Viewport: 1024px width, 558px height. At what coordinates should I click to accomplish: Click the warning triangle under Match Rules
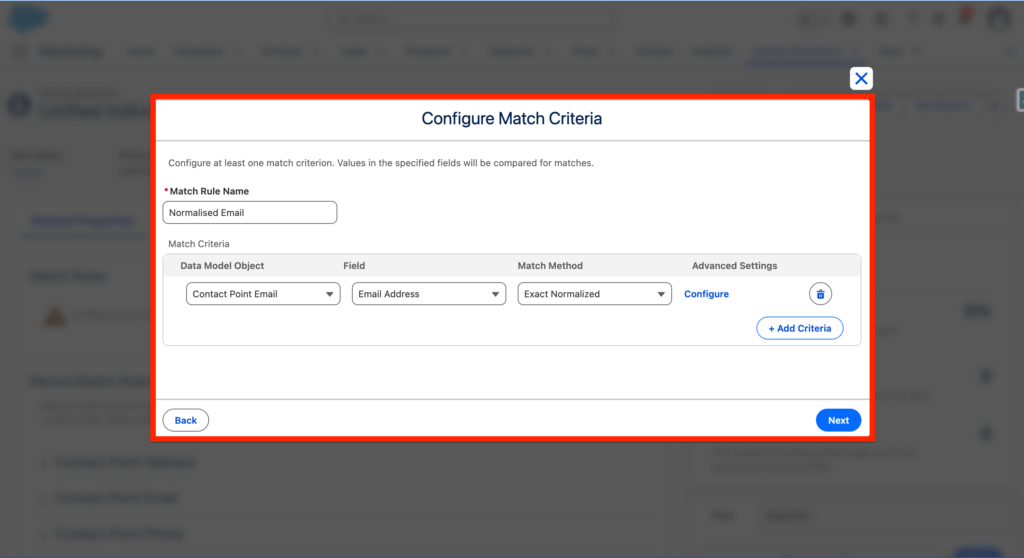coord(52,316)
